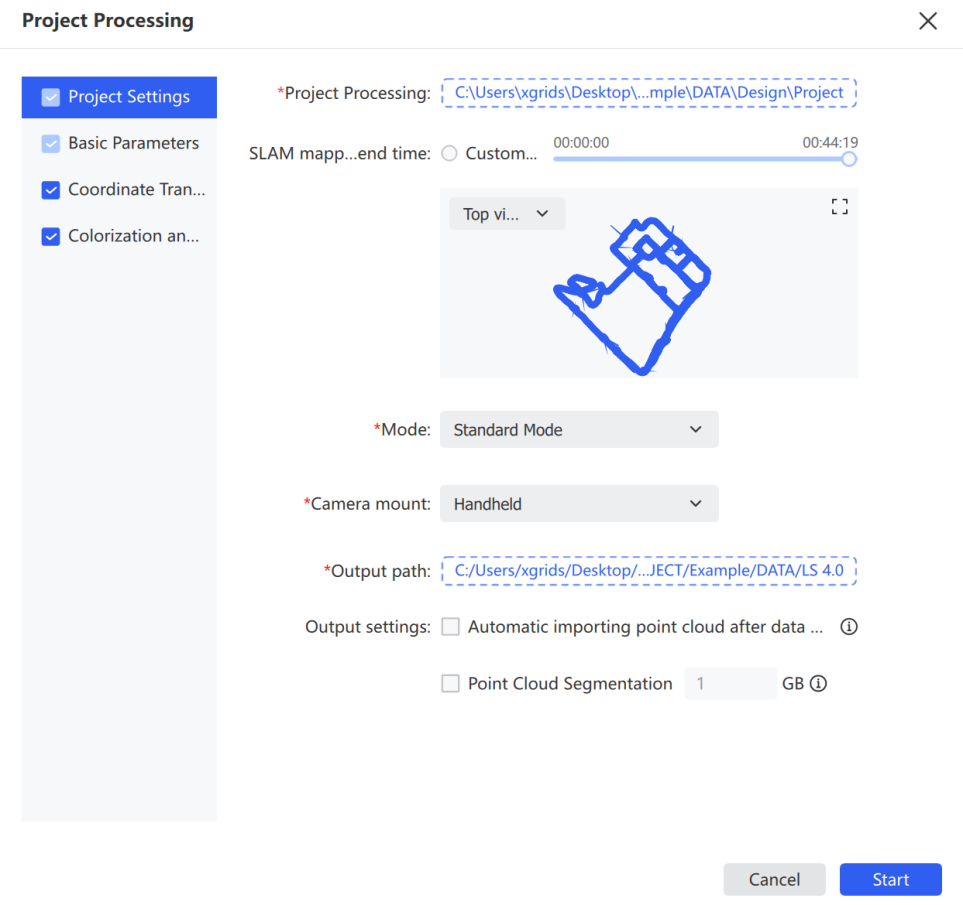The image size is (963, 905).
Task: Toggle the Project Settings checkbox
Action: tap(51, 97)
